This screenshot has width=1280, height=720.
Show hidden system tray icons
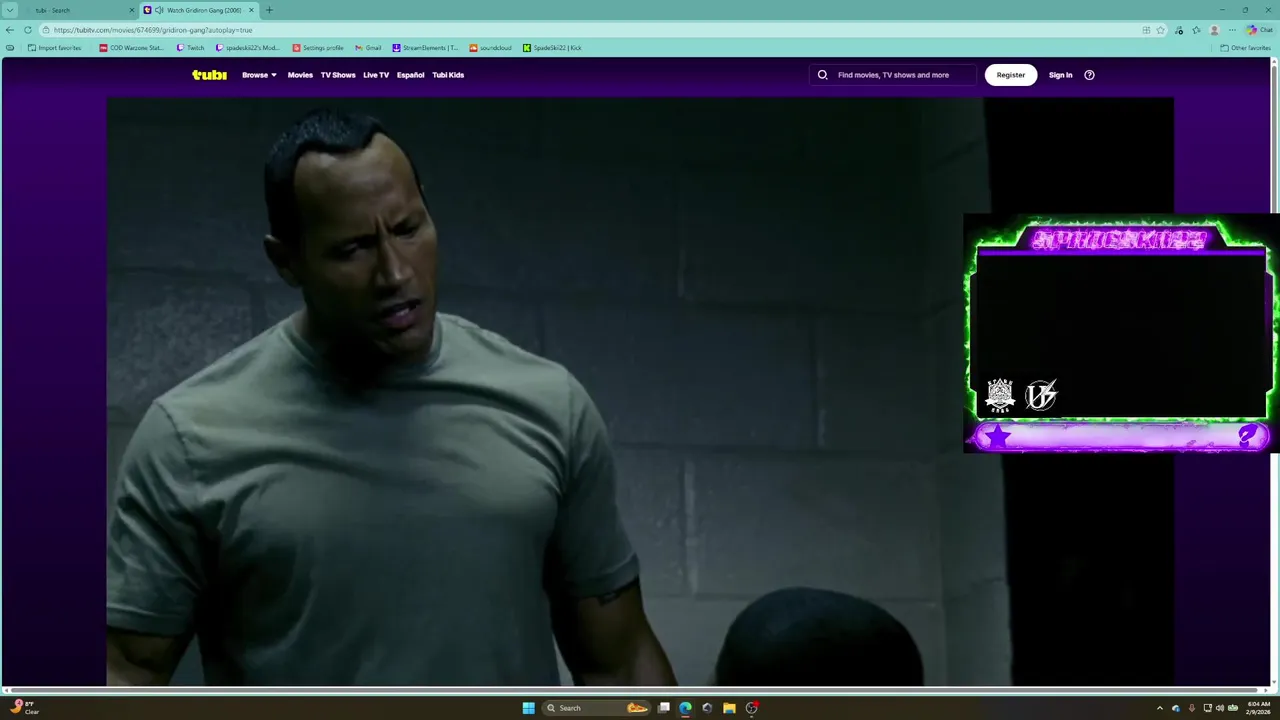[1160, 708]
